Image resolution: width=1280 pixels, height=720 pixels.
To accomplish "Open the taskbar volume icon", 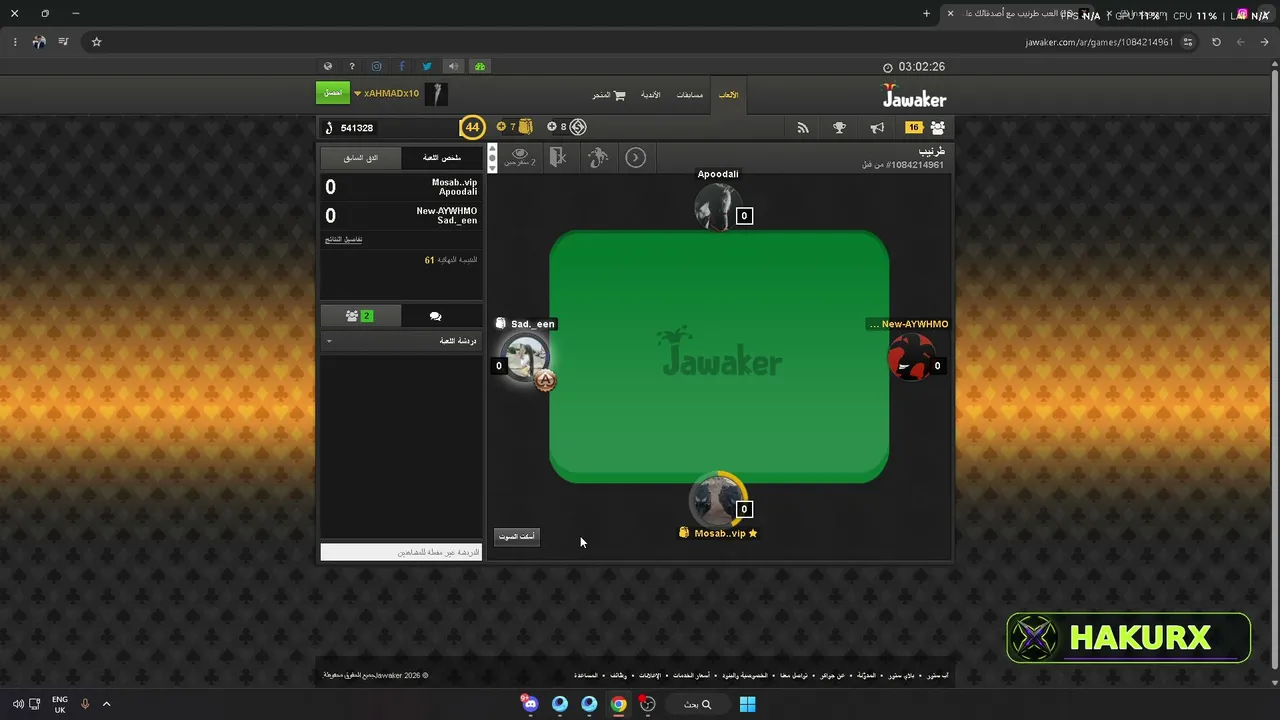I will [18, 704].
